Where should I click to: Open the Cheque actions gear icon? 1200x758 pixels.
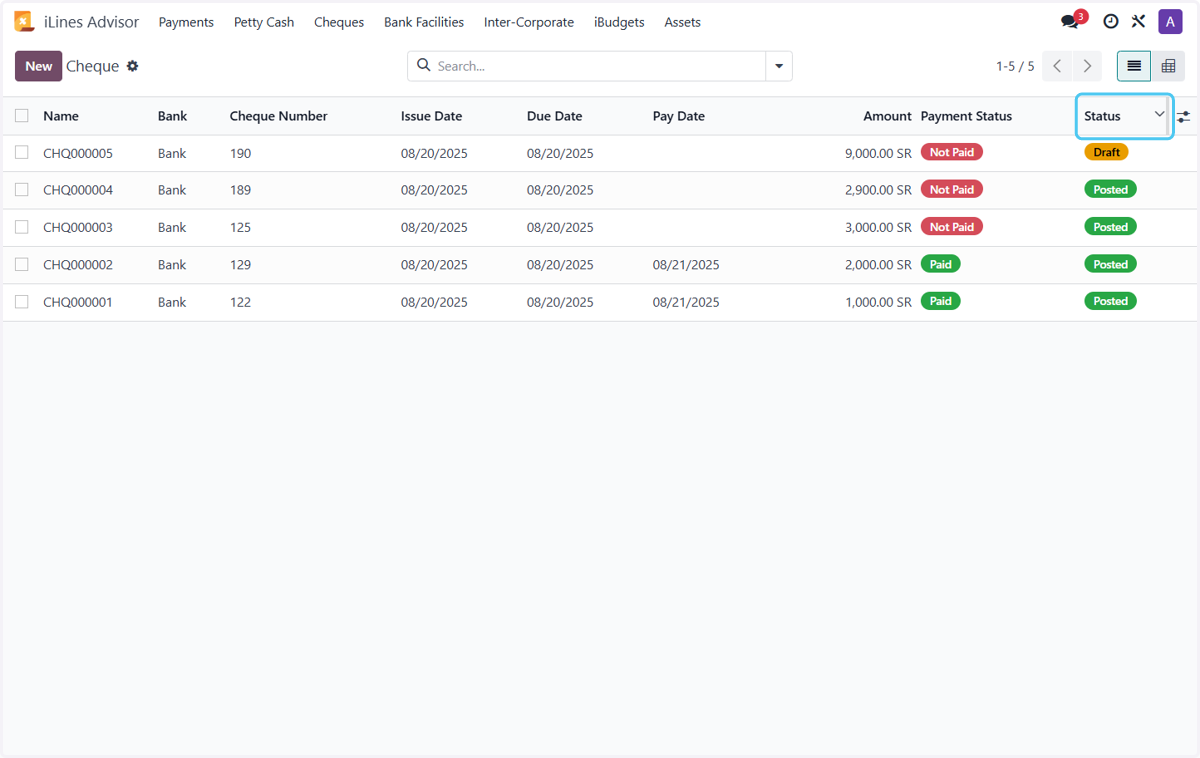132,66
